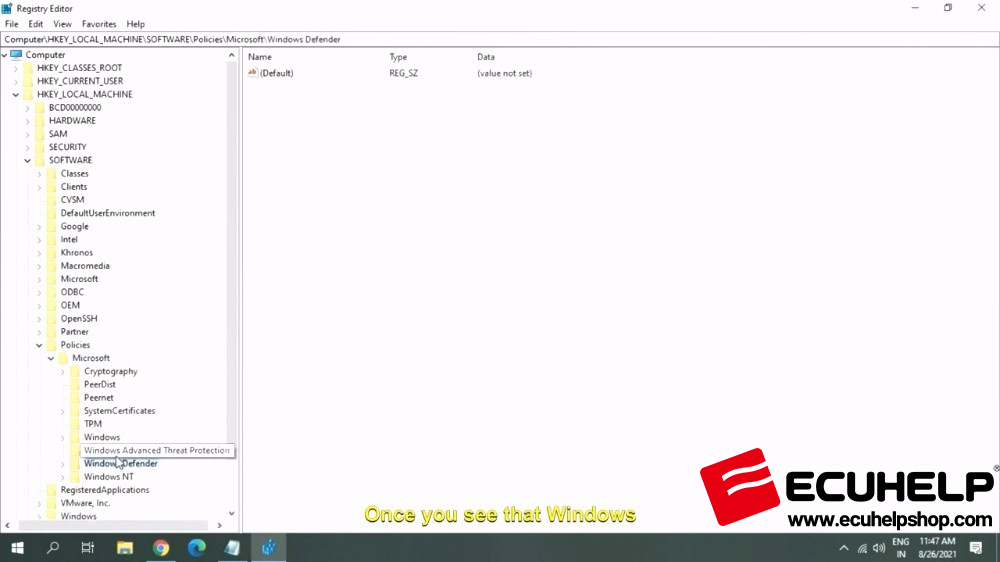
Task: Click the (Default) string value icon
Action: point(253,73)
